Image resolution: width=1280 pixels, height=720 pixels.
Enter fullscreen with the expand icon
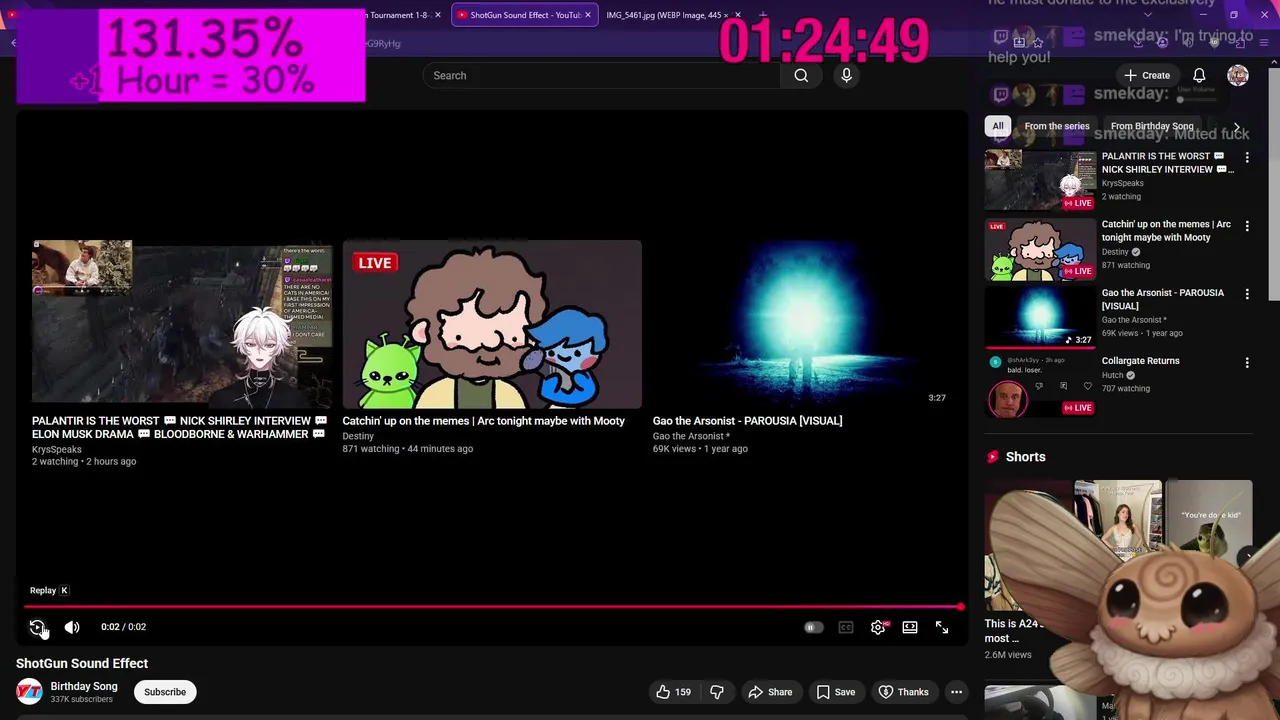(942, 627)
